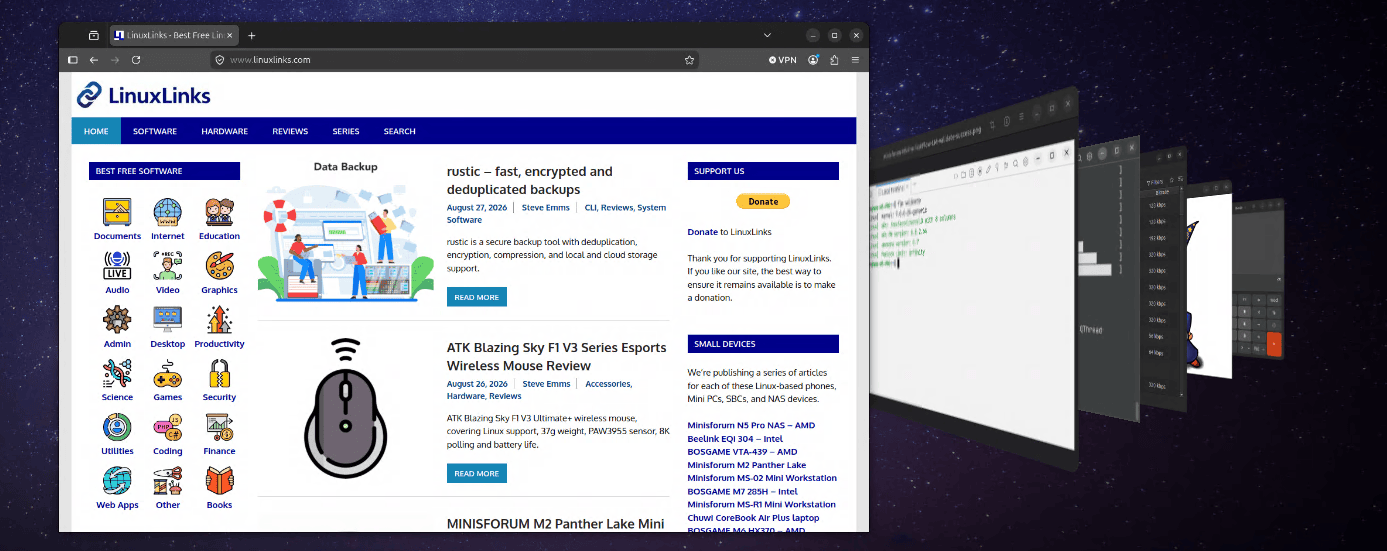
Task: Open the Minisforum N5 Pro NAS – AMD link
Action: pos(751,425)
